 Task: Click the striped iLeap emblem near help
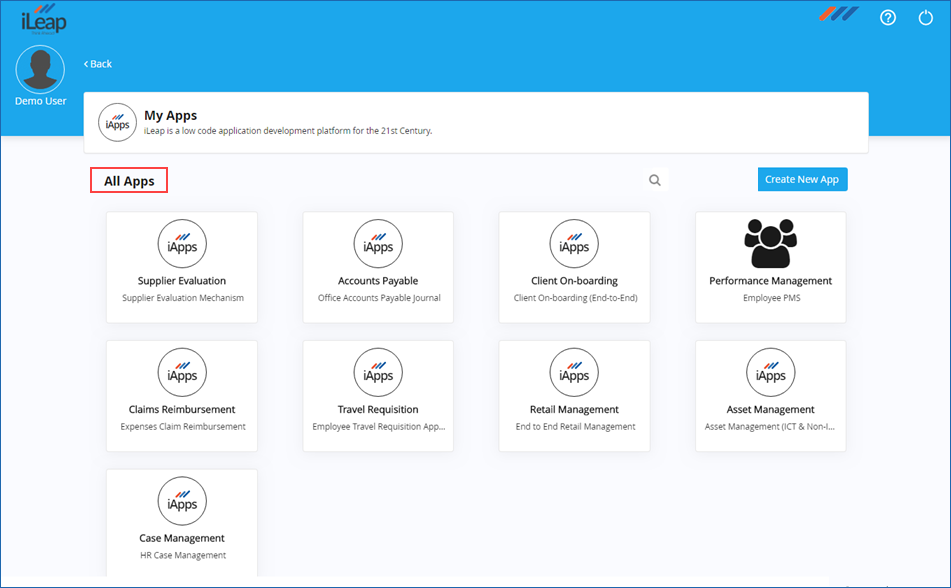click(839, 13)
